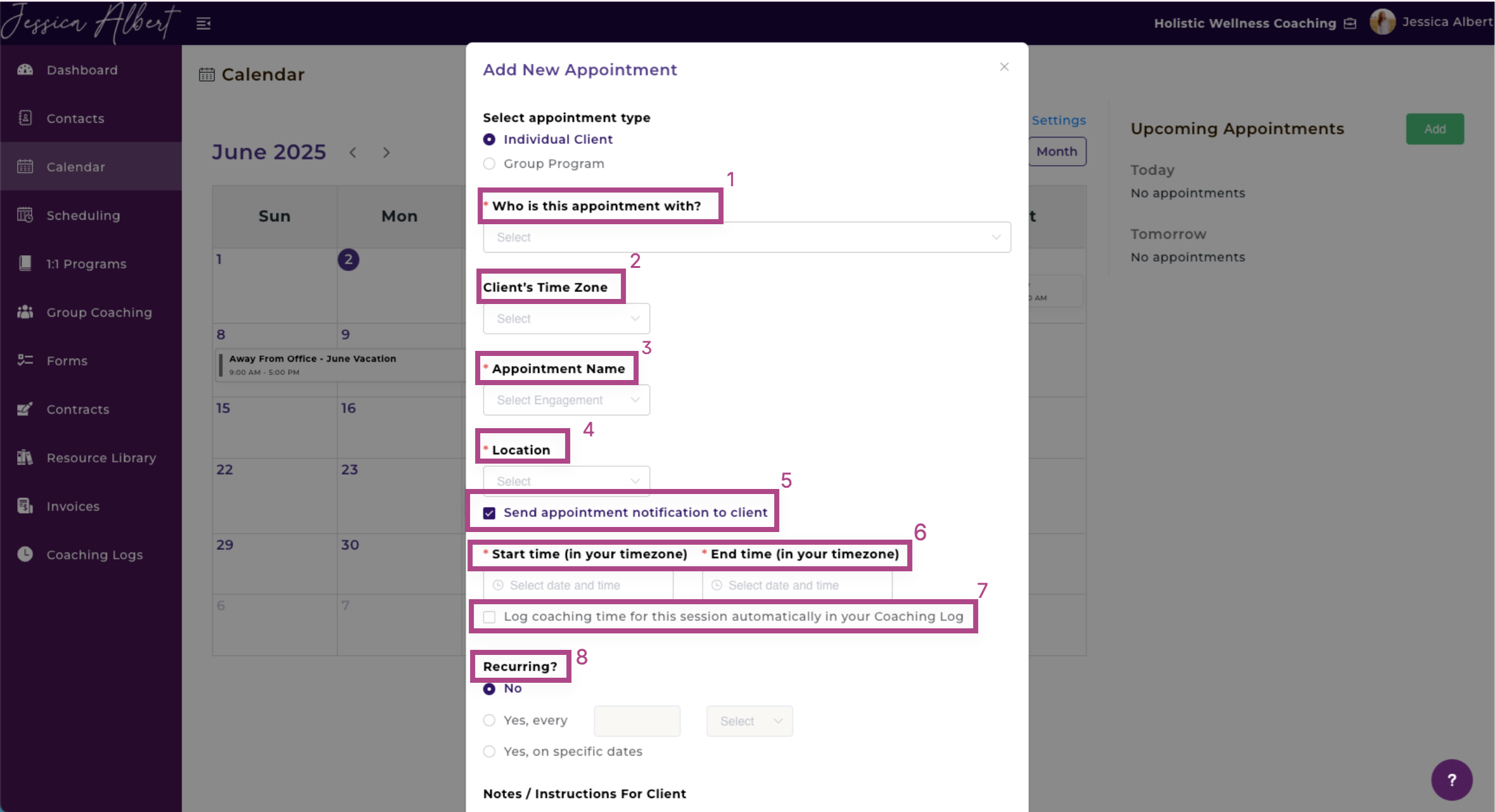This screenshot has height=812, width=1495.
Task: Open Forms from sidebar menu
Action: click(91, 360)
